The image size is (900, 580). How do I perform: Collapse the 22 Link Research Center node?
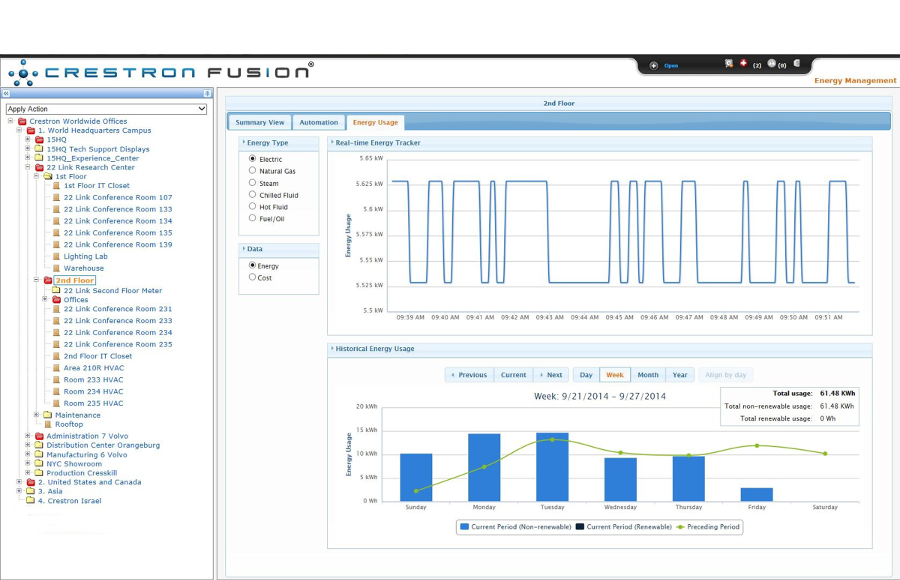[x=28, y=167]
